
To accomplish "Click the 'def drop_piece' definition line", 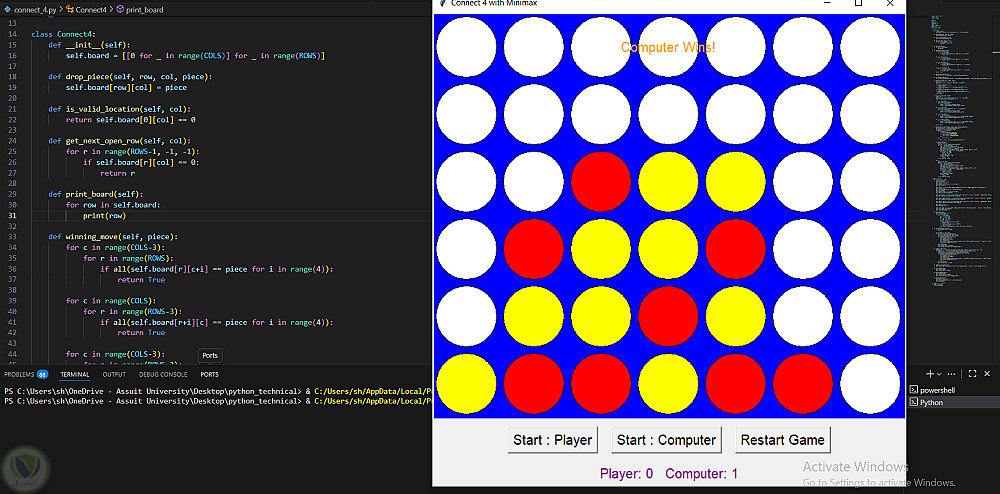I will 130,77.
